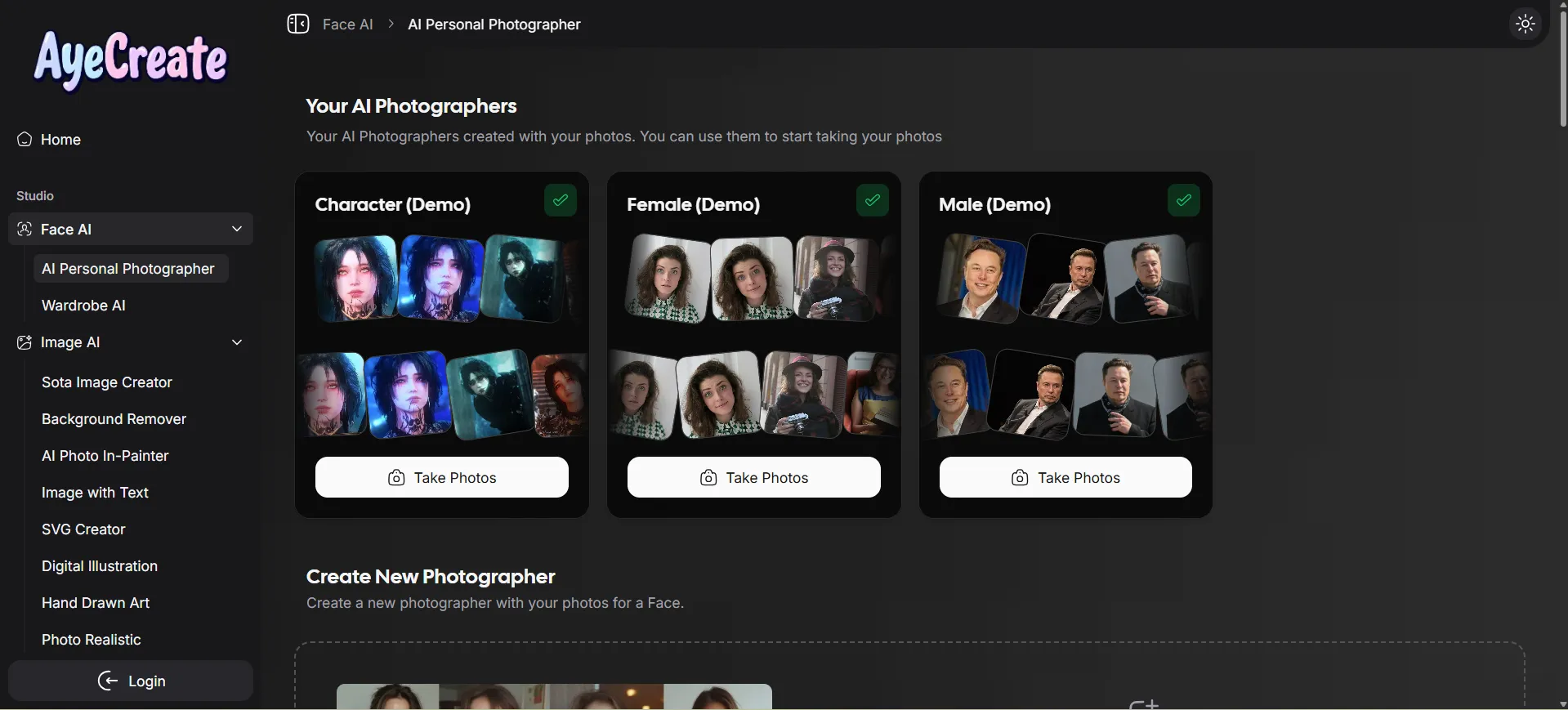The width and height of the screenshot is (1568, 710).
Task: Click the page vertical scrollbar thumb
Action: (1562, 69)
